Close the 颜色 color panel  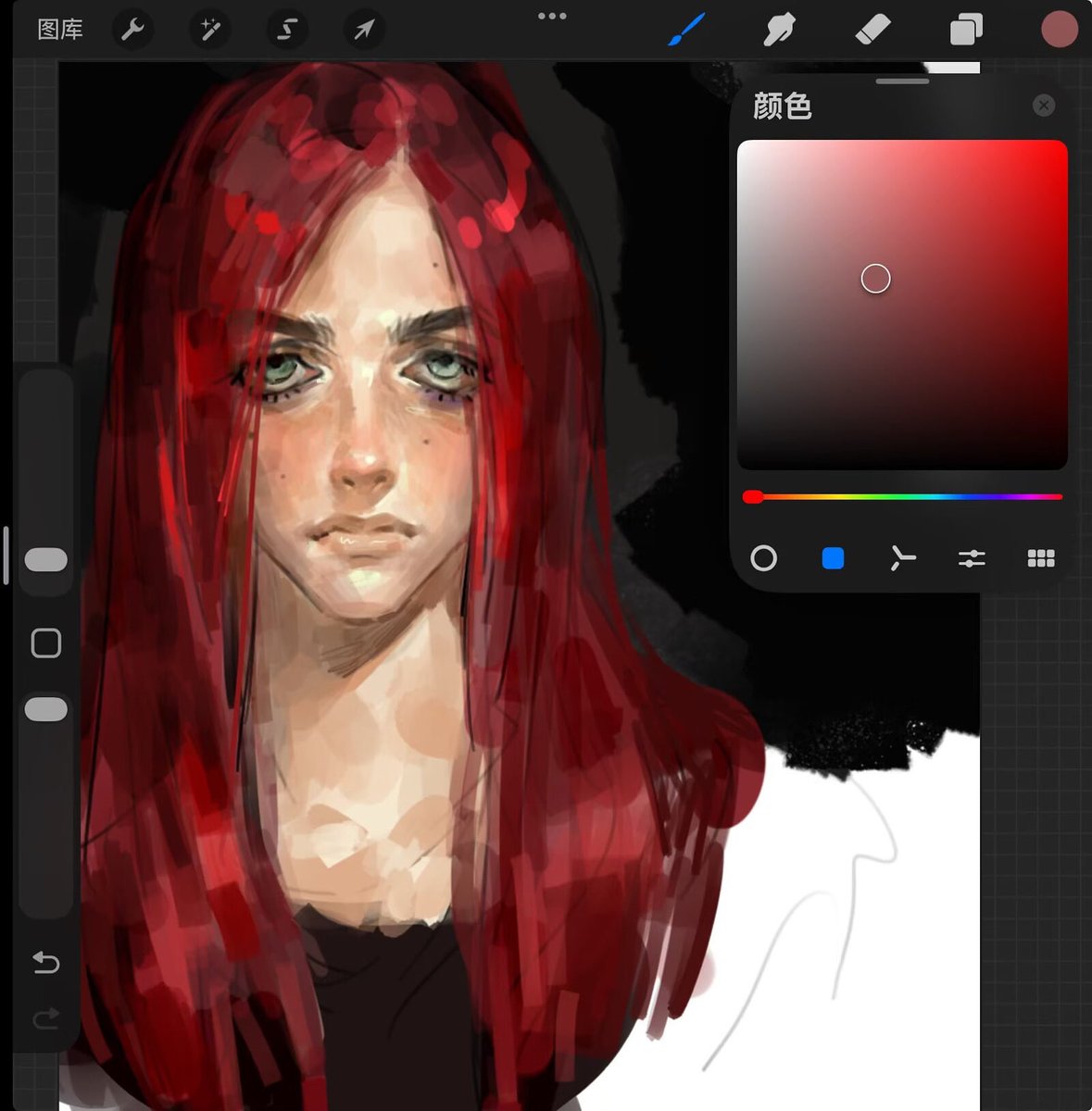tap(1044, 106)
